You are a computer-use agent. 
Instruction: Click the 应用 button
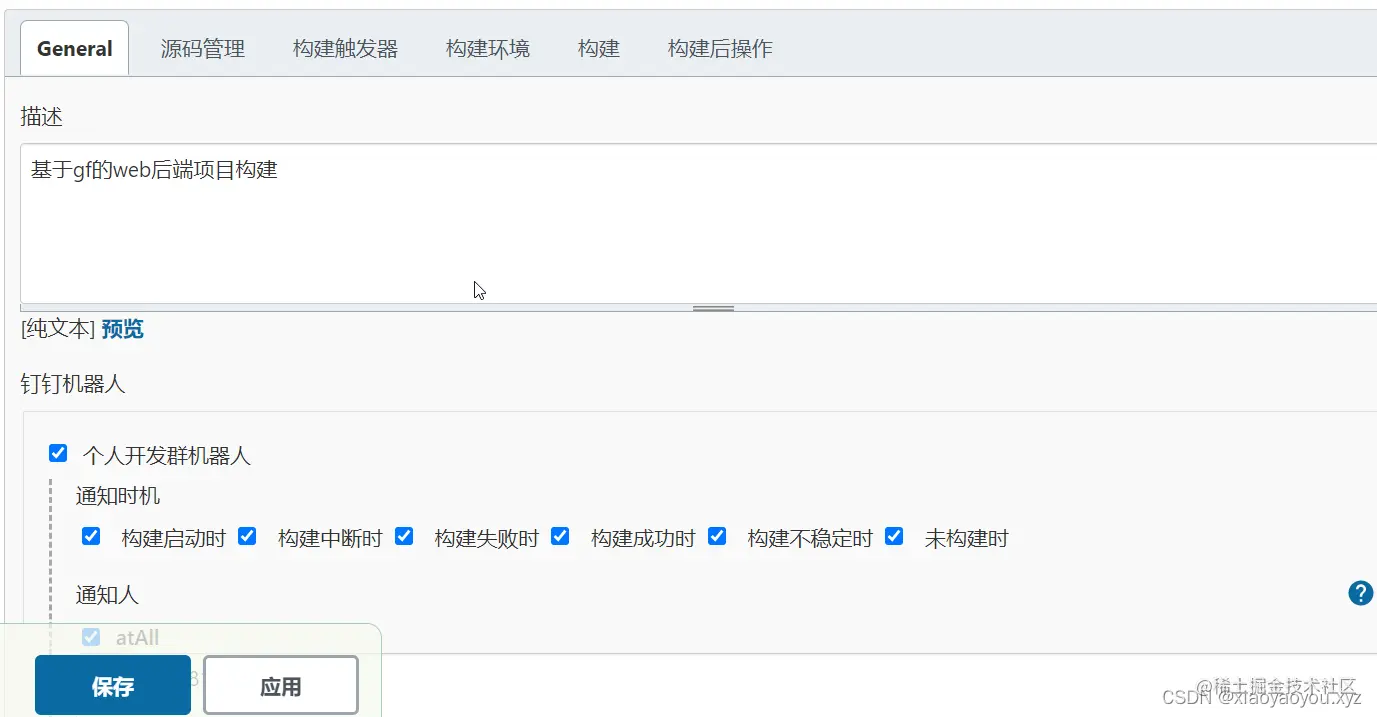(x=281, y=686)
